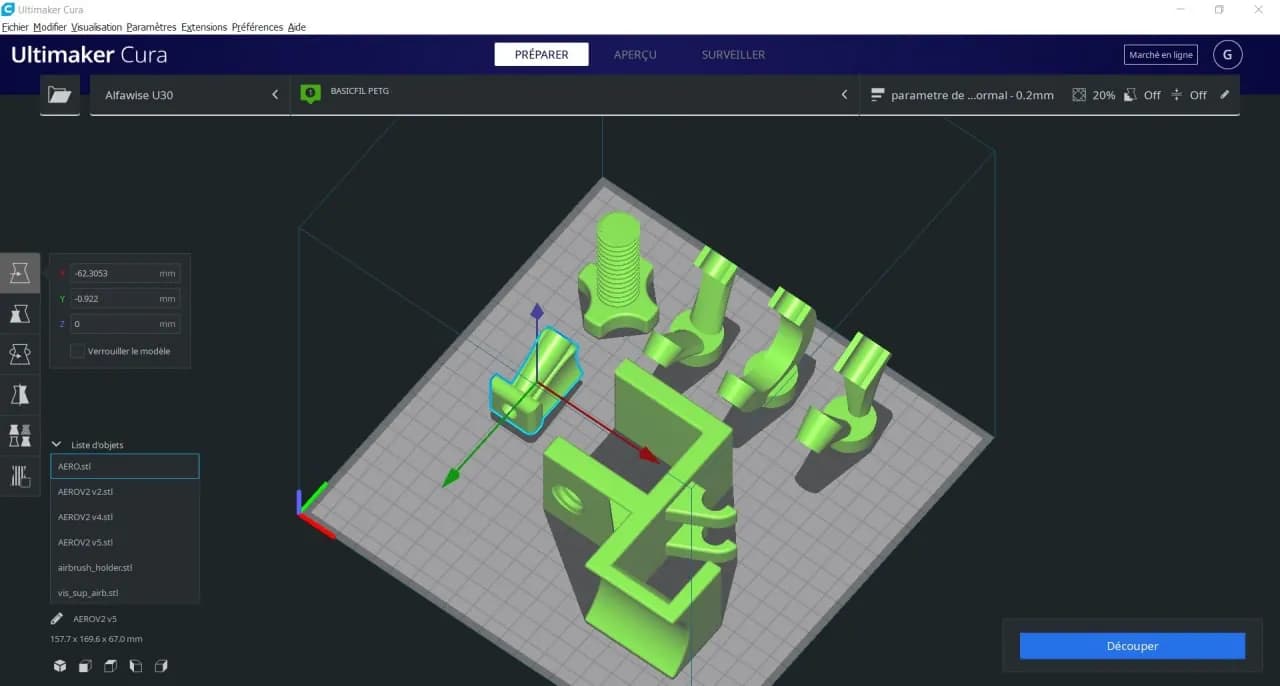Image resolution: width=1280 pixels, height=686 pixels.
Task: Select the Rotate tool
Action: coord(20,353)
